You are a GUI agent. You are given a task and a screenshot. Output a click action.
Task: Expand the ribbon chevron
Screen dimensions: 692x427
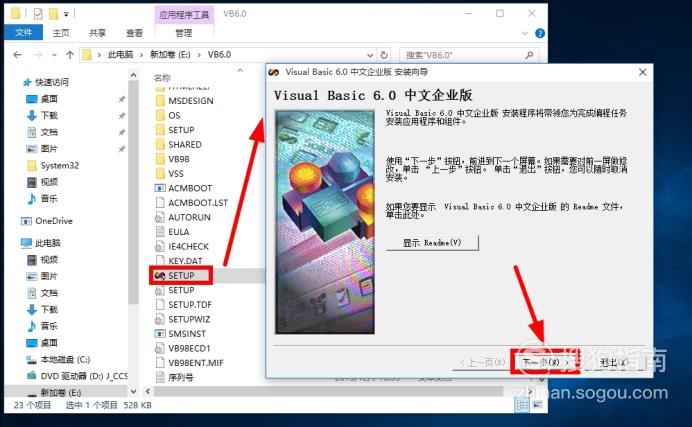point(525,33)
